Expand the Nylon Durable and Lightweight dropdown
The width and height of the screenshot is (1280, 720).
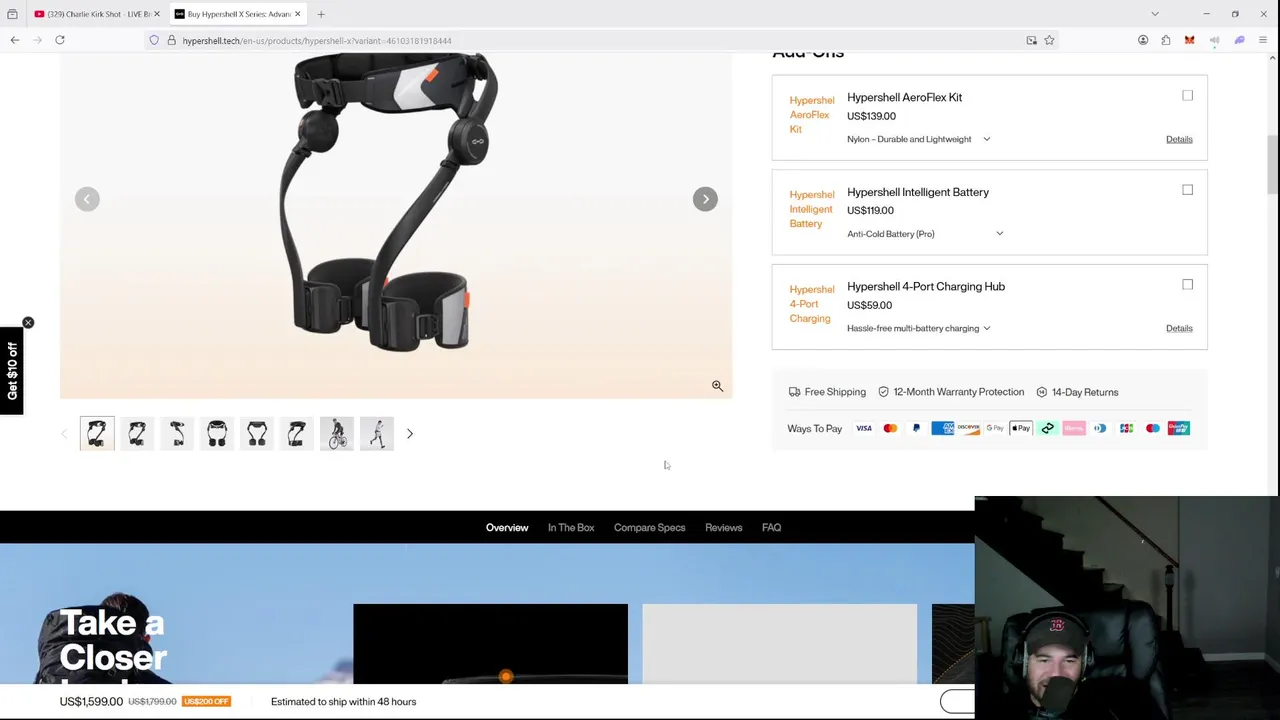pyautogui.click(x=918, y=139)
